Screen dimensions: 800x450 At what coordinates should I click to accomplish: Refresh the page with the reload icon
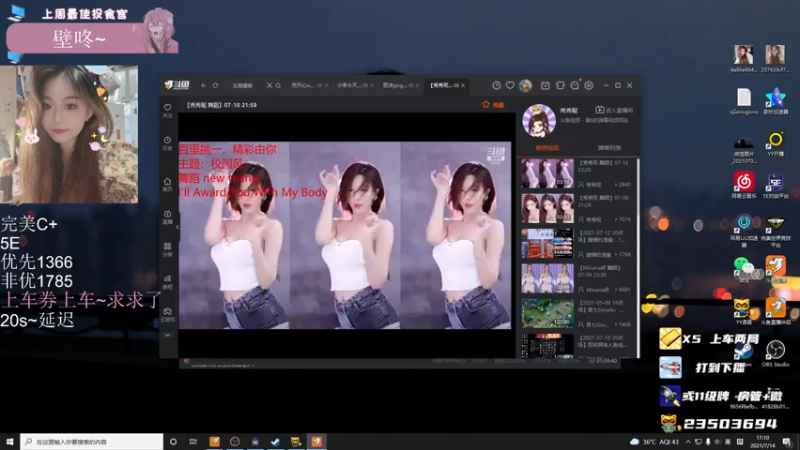coord(215,85)
